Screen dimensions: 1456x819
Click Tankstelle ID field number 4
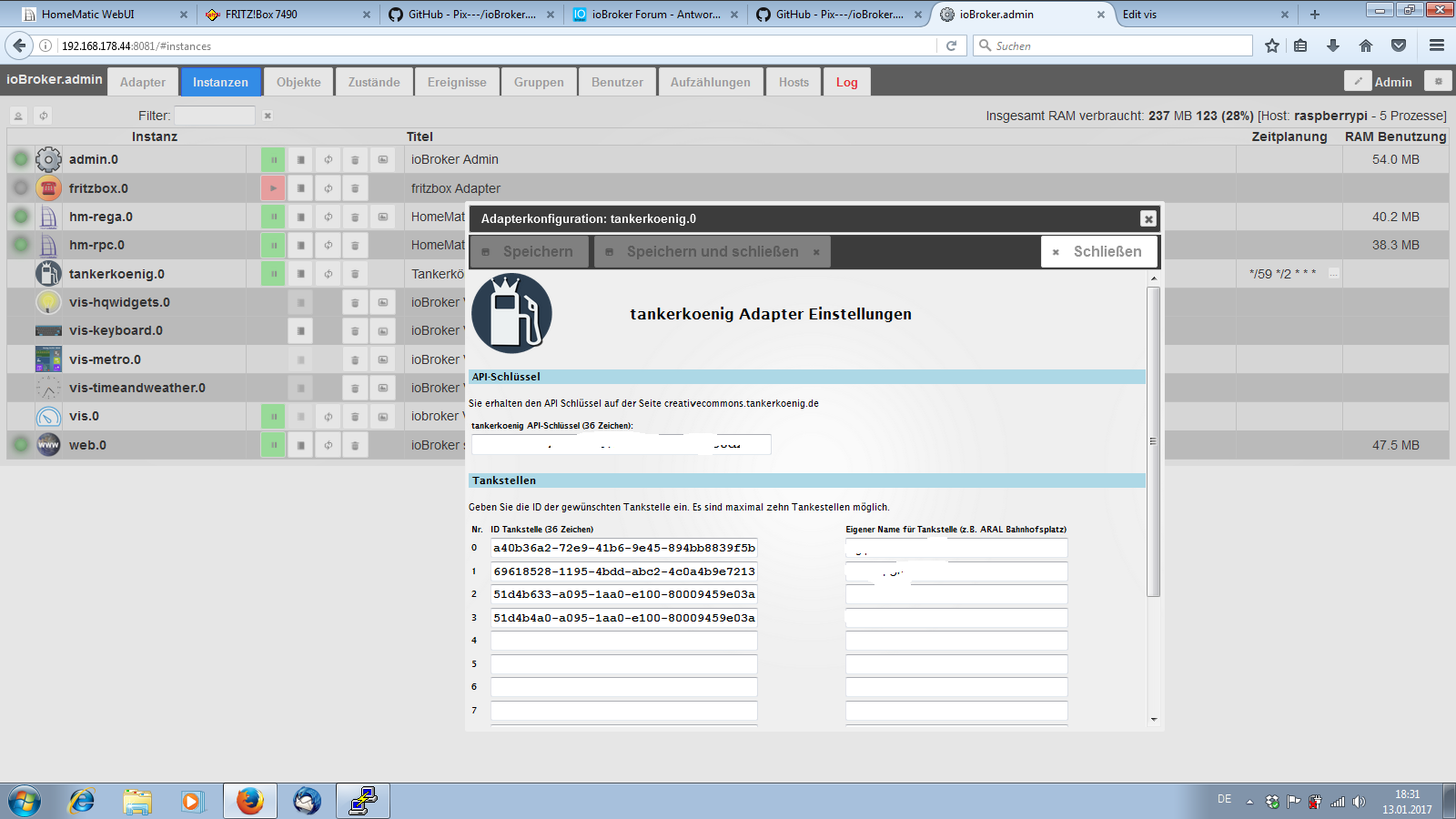[624, 641]
